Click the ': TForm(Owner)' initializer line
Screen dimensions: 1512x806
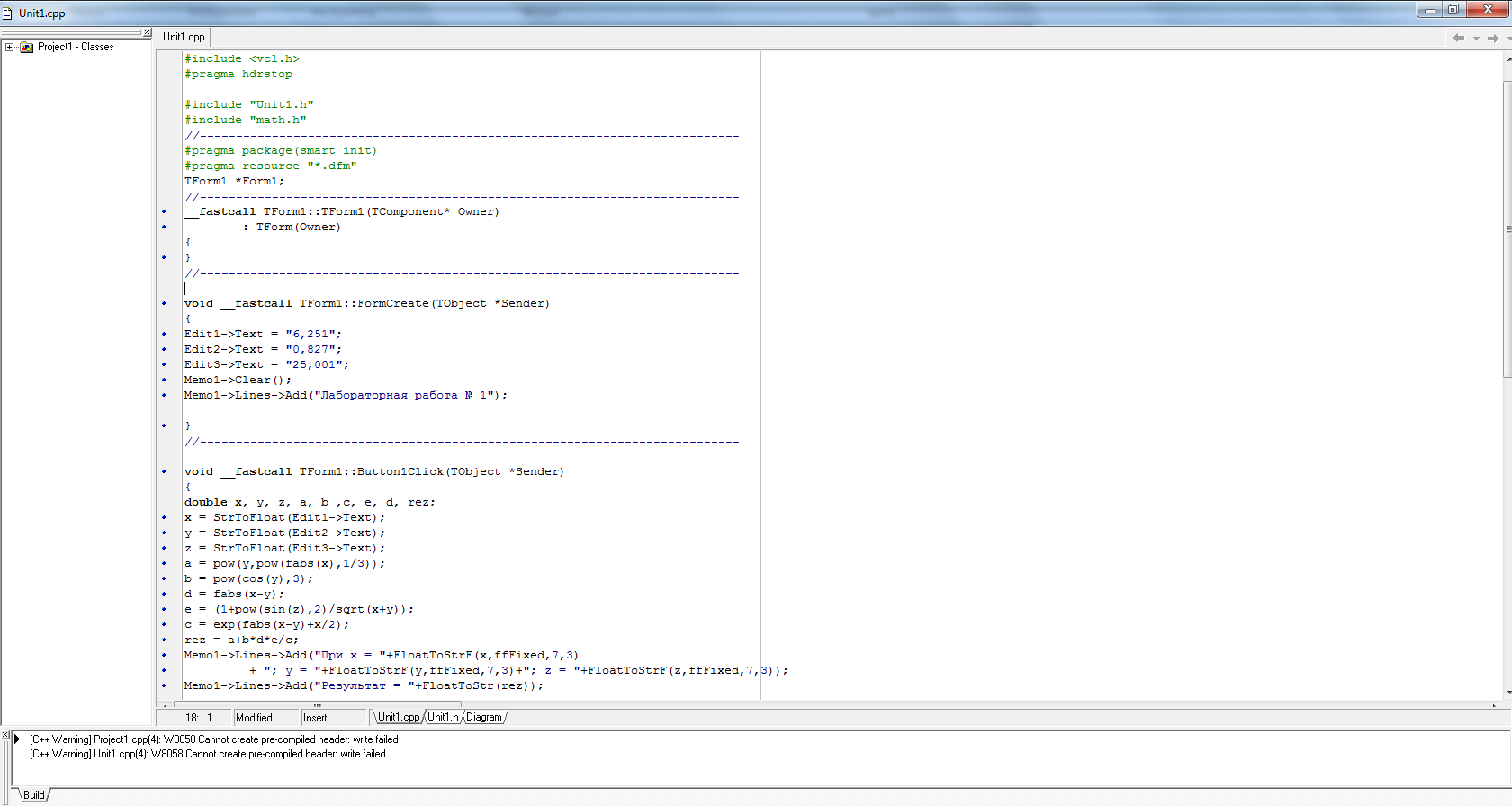292,227
